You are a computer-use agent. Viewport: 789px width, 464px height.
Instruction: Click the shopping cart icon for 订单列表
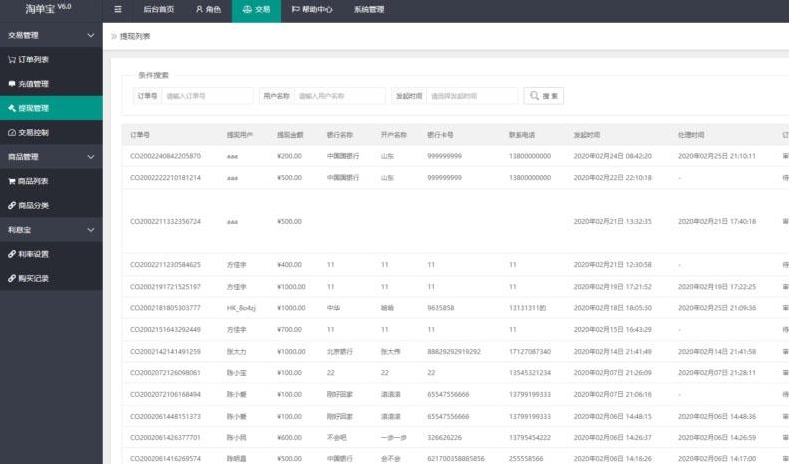[x=11, y=60]
